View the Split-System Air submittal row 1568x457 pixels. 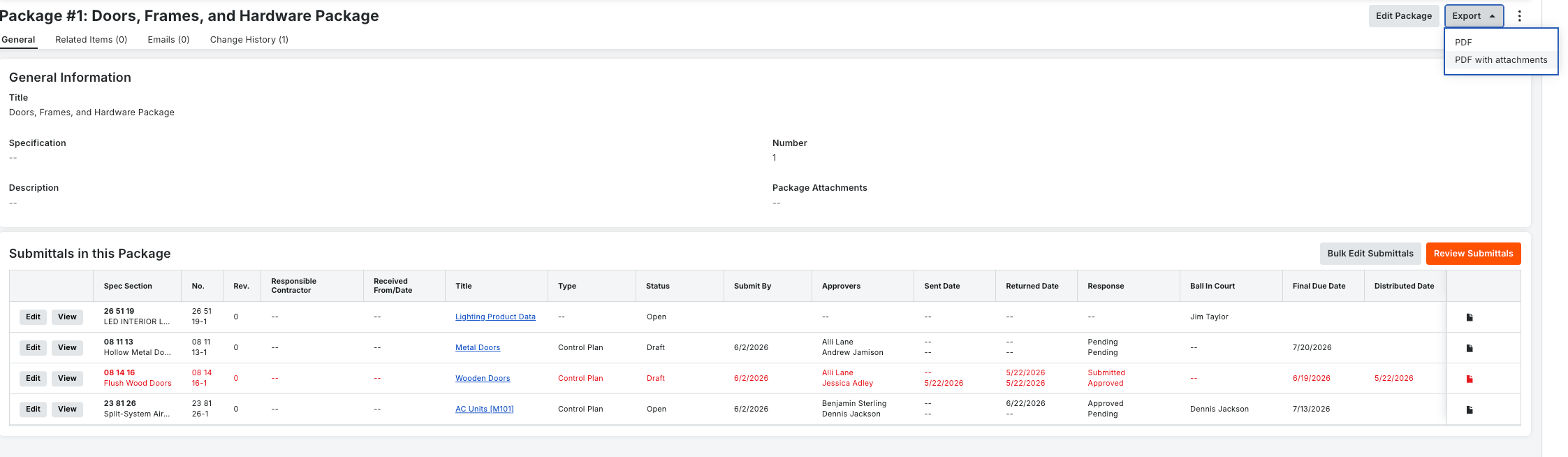[67, 409]
